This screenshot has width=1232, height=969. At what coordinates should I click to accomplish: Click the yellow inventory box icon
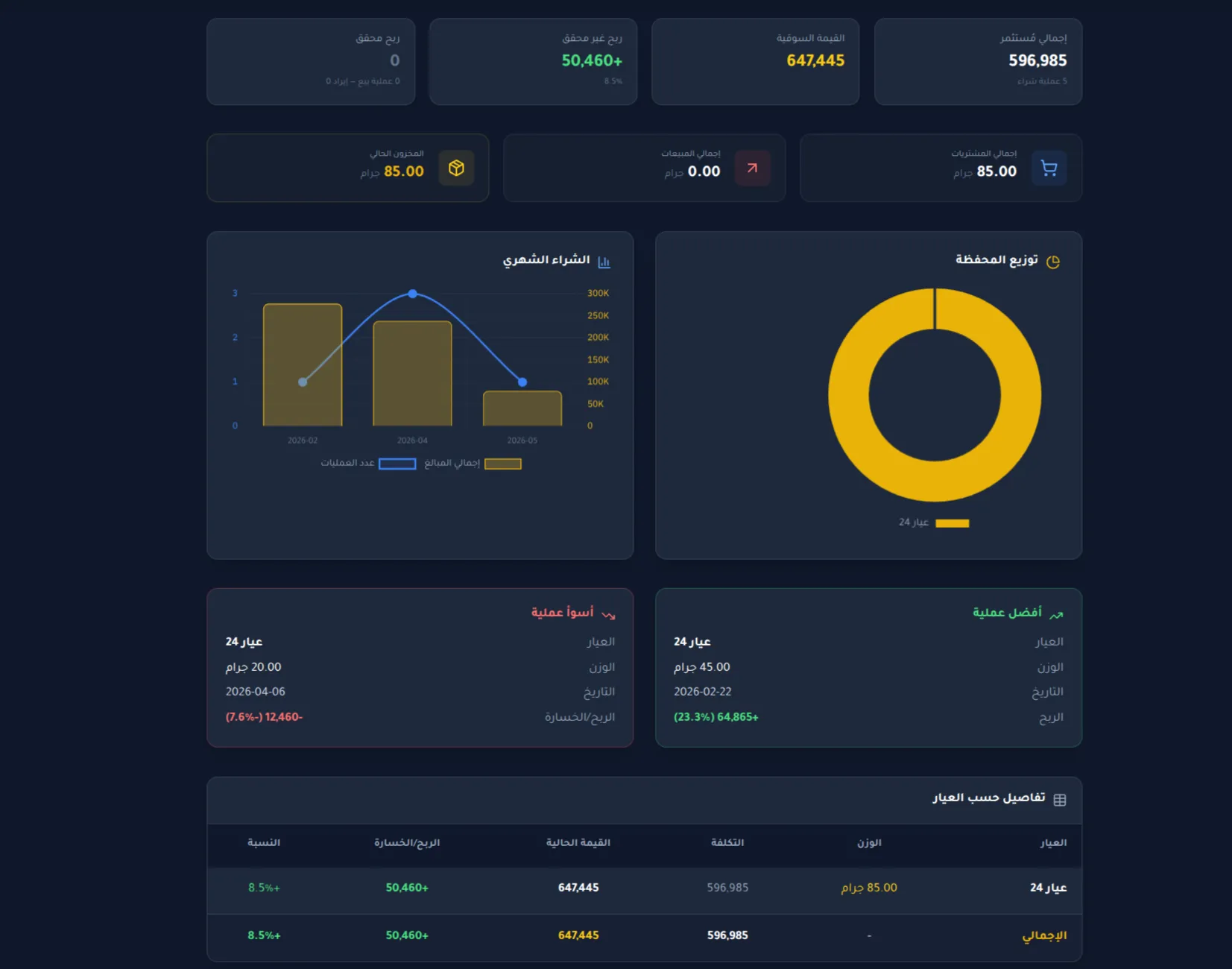(x=456, y=168)
